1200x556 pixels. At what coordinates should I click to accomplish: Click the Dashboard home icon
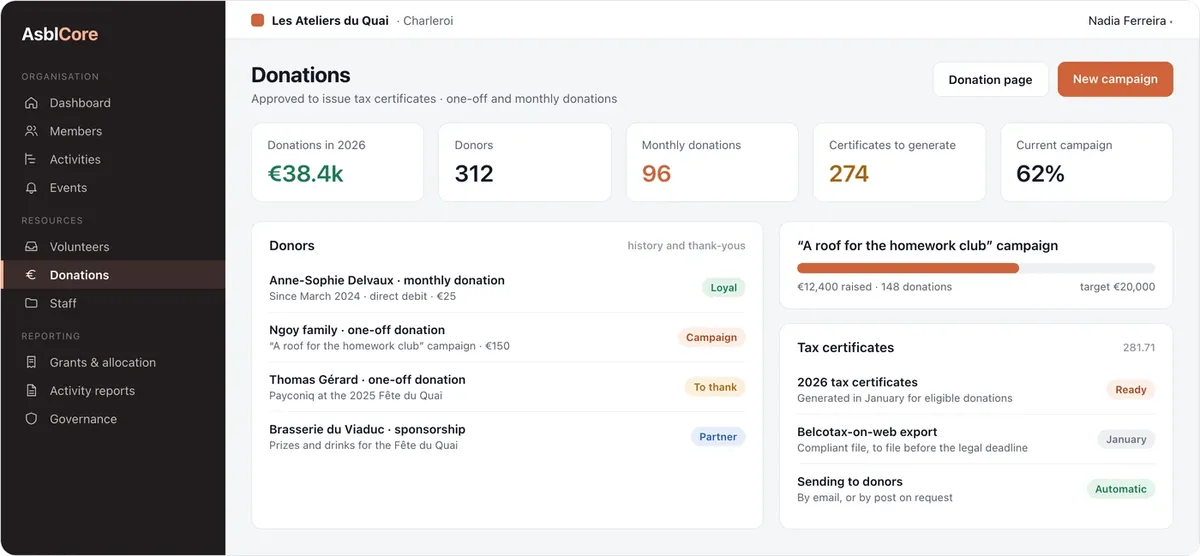(31, 103)
